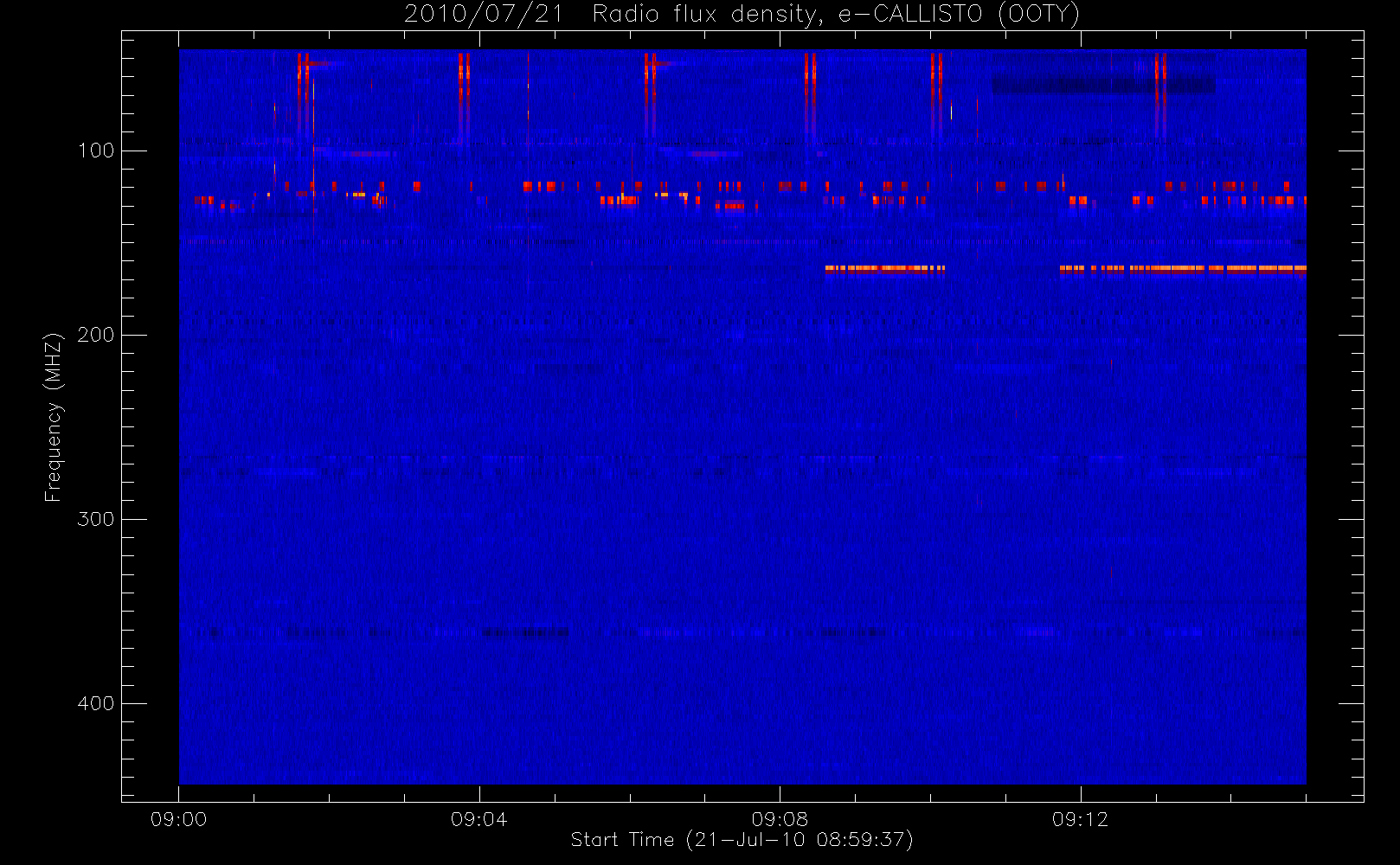Click the 'Start Time (21-Jul-10 08:59:37)' label
The height and width of the screenshot is (865, 1400).
tap(742, 840)
